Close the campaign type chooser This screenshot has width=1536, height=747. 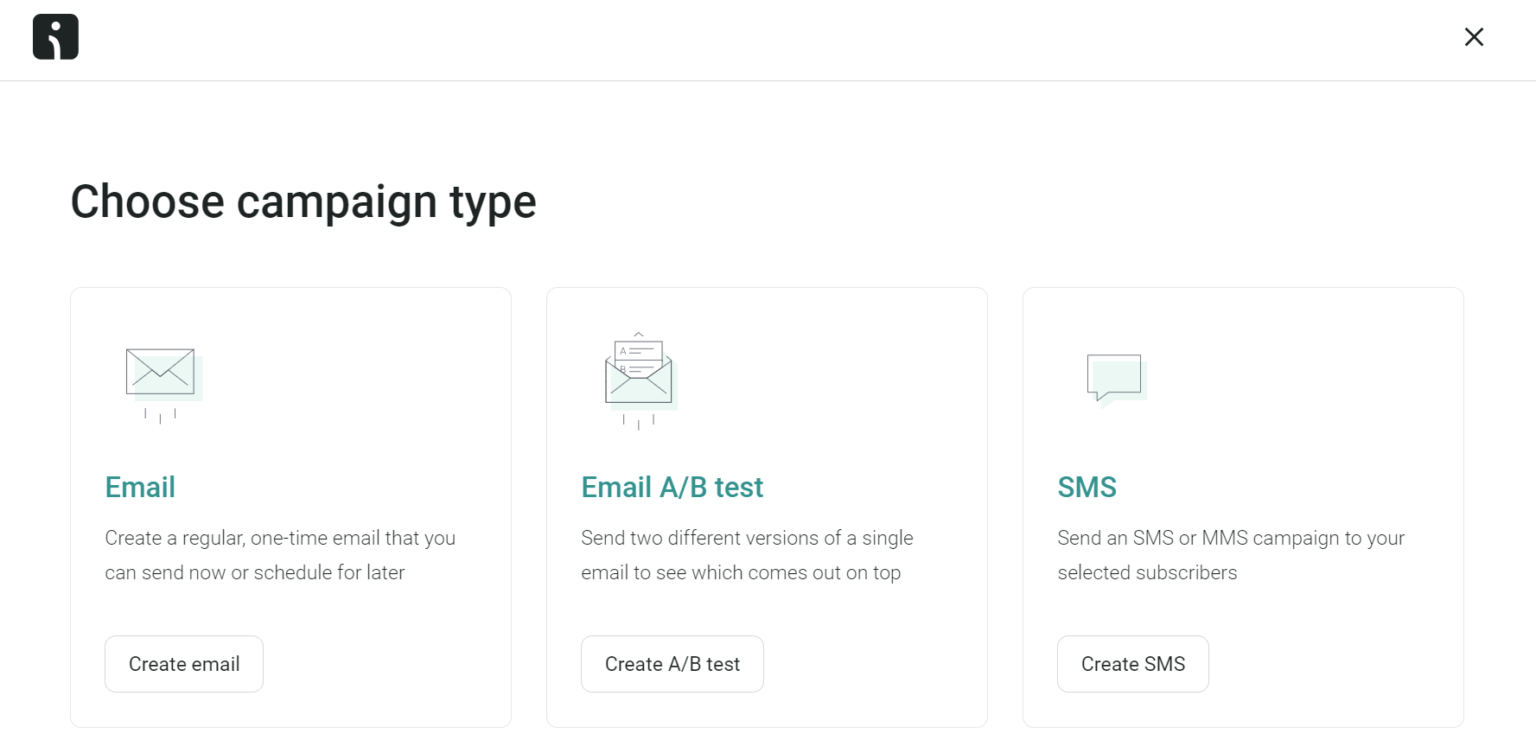pos(1473,36)
